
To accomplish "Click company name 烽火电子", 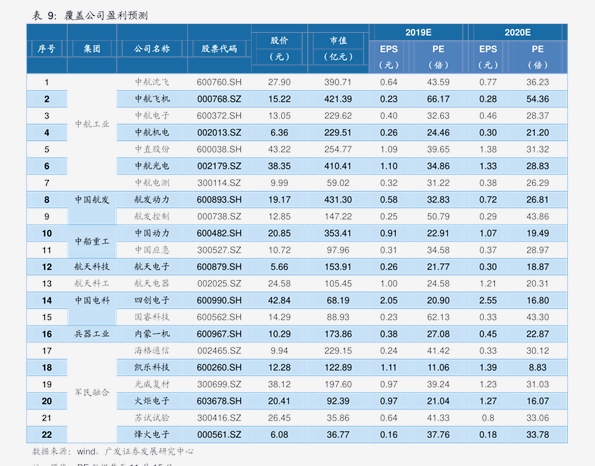I will 152,435.
